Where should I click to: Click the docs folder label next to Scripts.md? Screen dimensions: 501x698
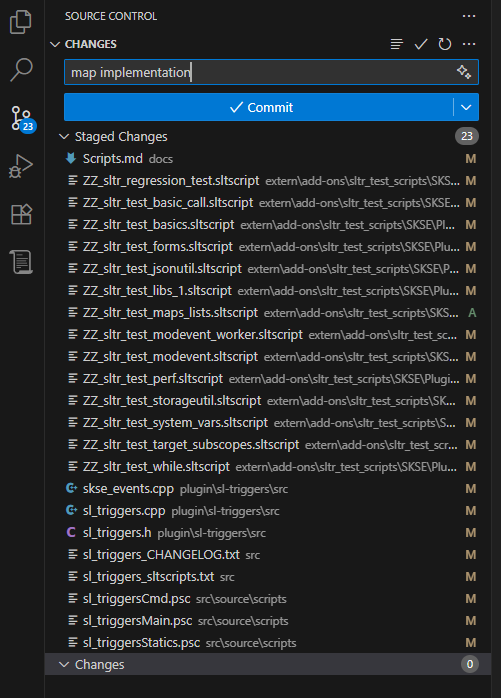[161, 159]
